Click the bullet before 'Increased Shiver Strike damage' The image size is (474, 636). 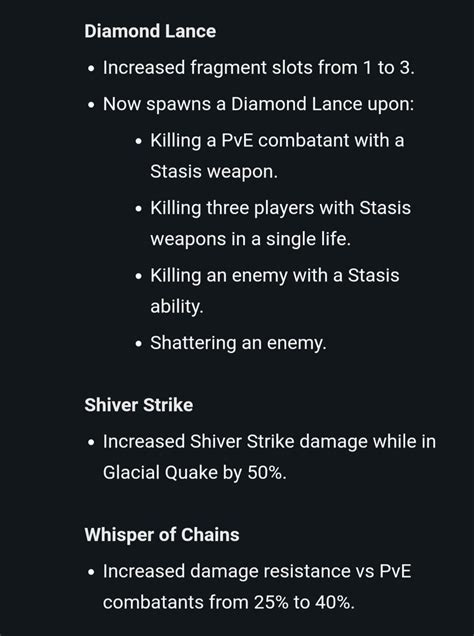[x=91, y=443]
